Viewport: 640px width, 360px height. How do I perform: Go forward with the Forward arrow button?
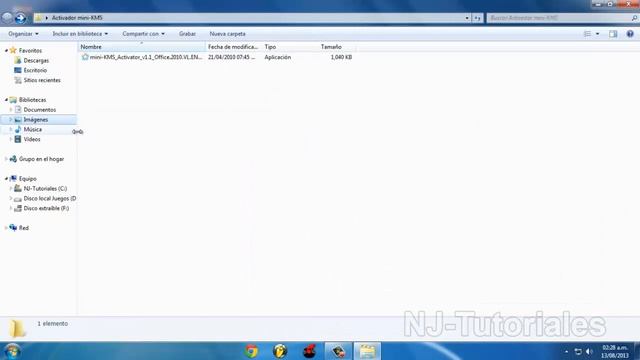(20, 18)
